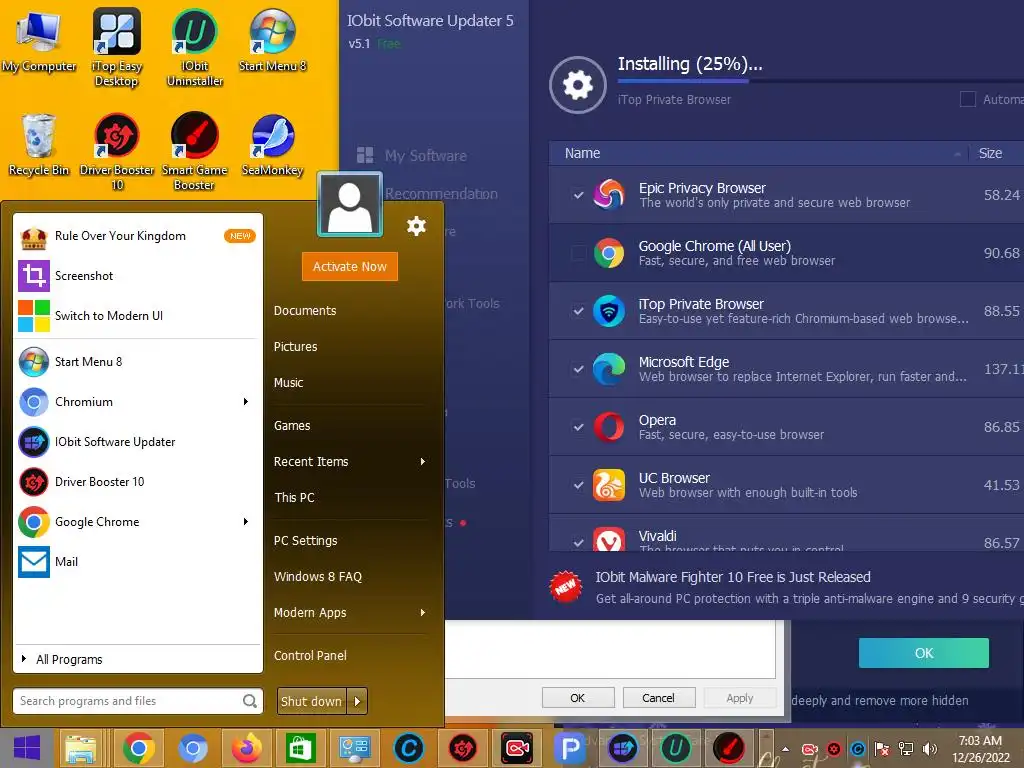This screenshot has width=1024, height=768.
Task: Open Windows 8 FAQ link
Action: click(318, 577)
